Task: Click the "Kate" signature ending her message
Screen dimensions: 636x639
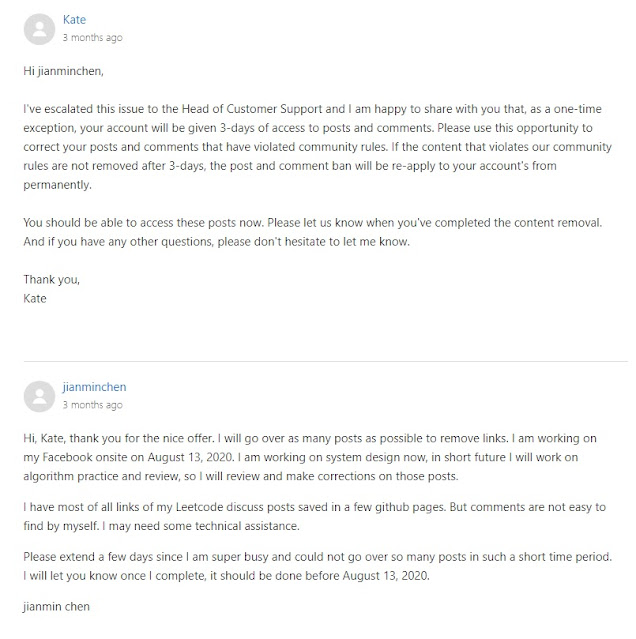Action: 35,298
